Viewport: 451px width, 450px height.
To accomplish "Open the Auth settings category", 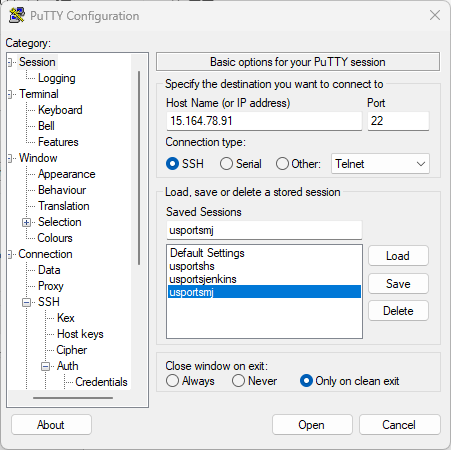I will [68, 366].
